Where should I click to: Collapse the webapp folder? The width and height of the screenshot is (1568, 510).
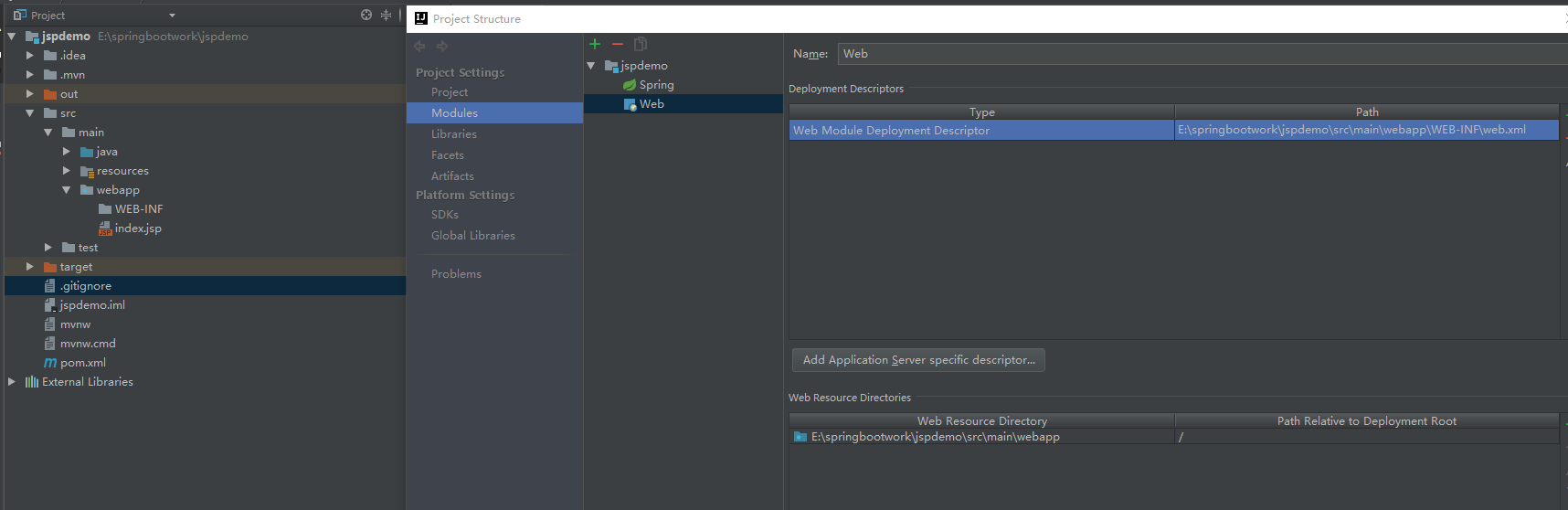(67, 190)
